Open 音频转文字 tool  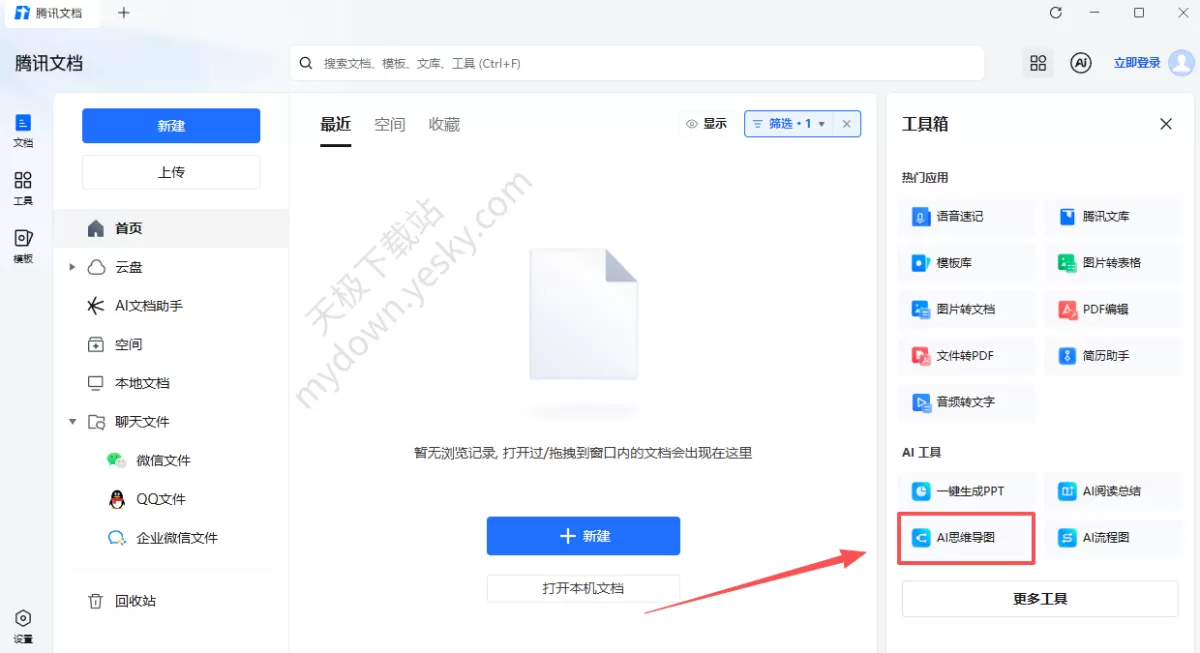(968, 402)
